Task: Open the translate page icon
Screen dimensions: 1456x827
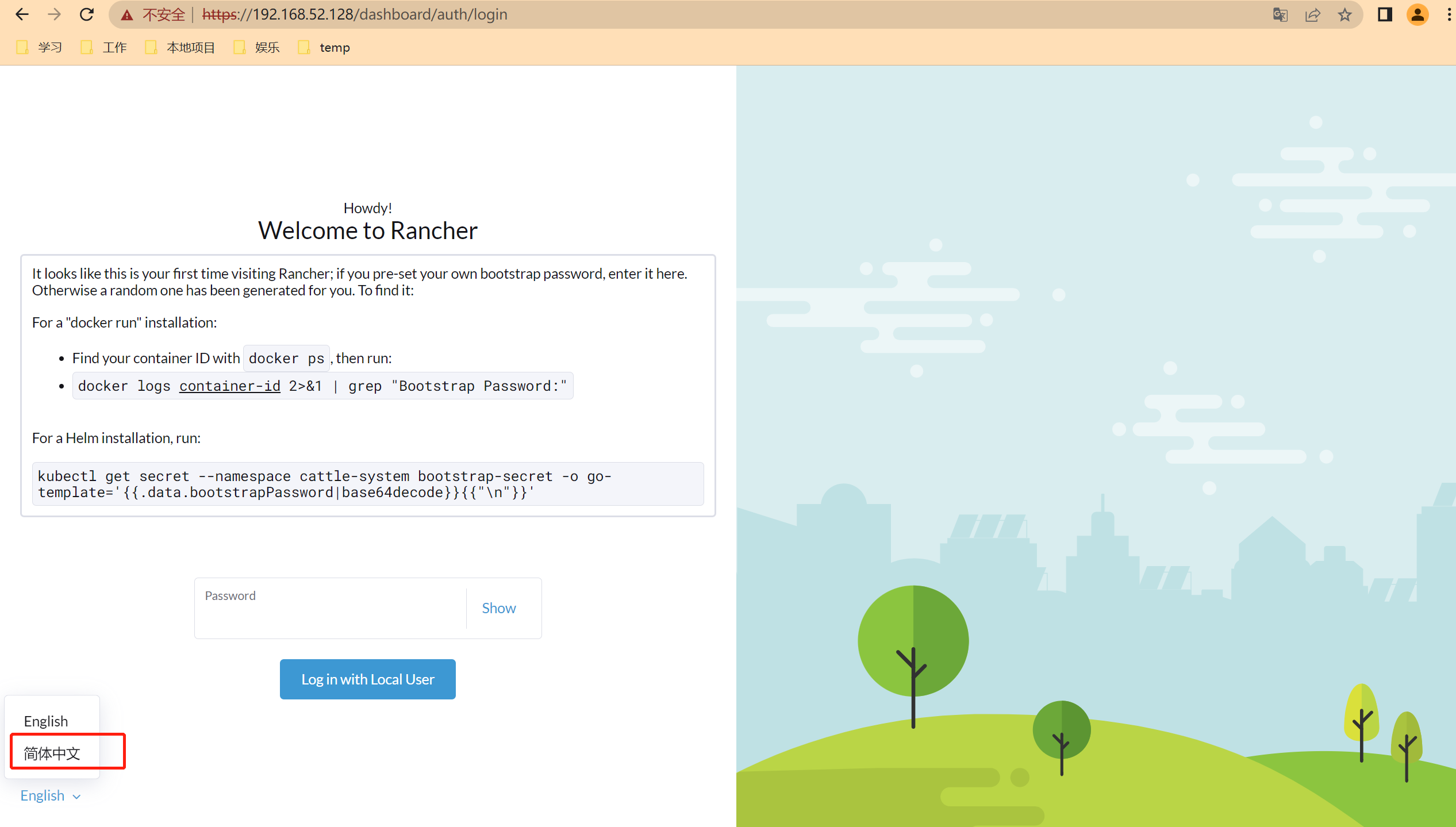Action: pos(1280,15)
